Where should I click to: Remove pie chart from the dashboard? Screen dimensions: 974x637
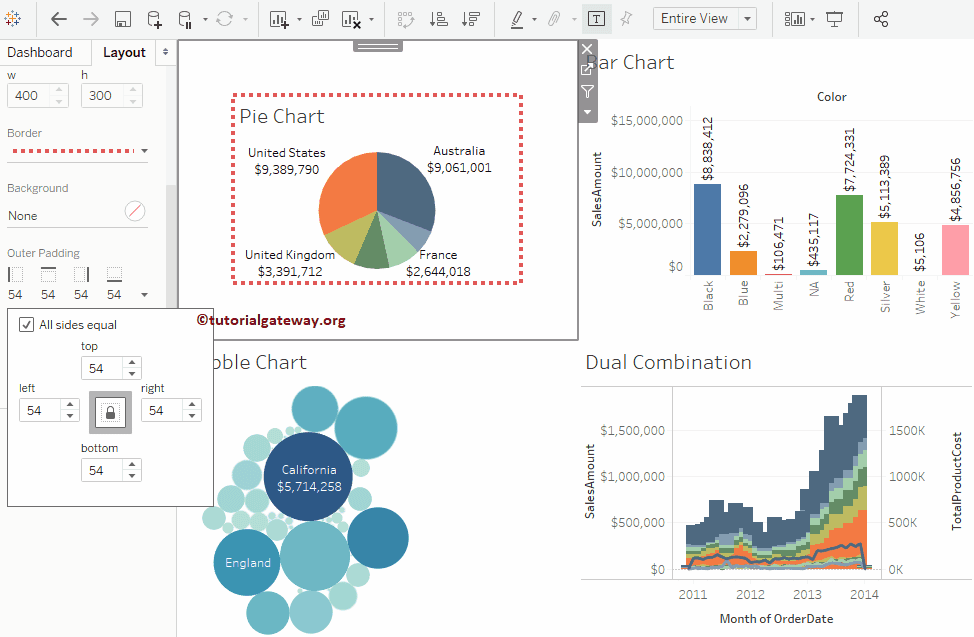click(587, 49)
